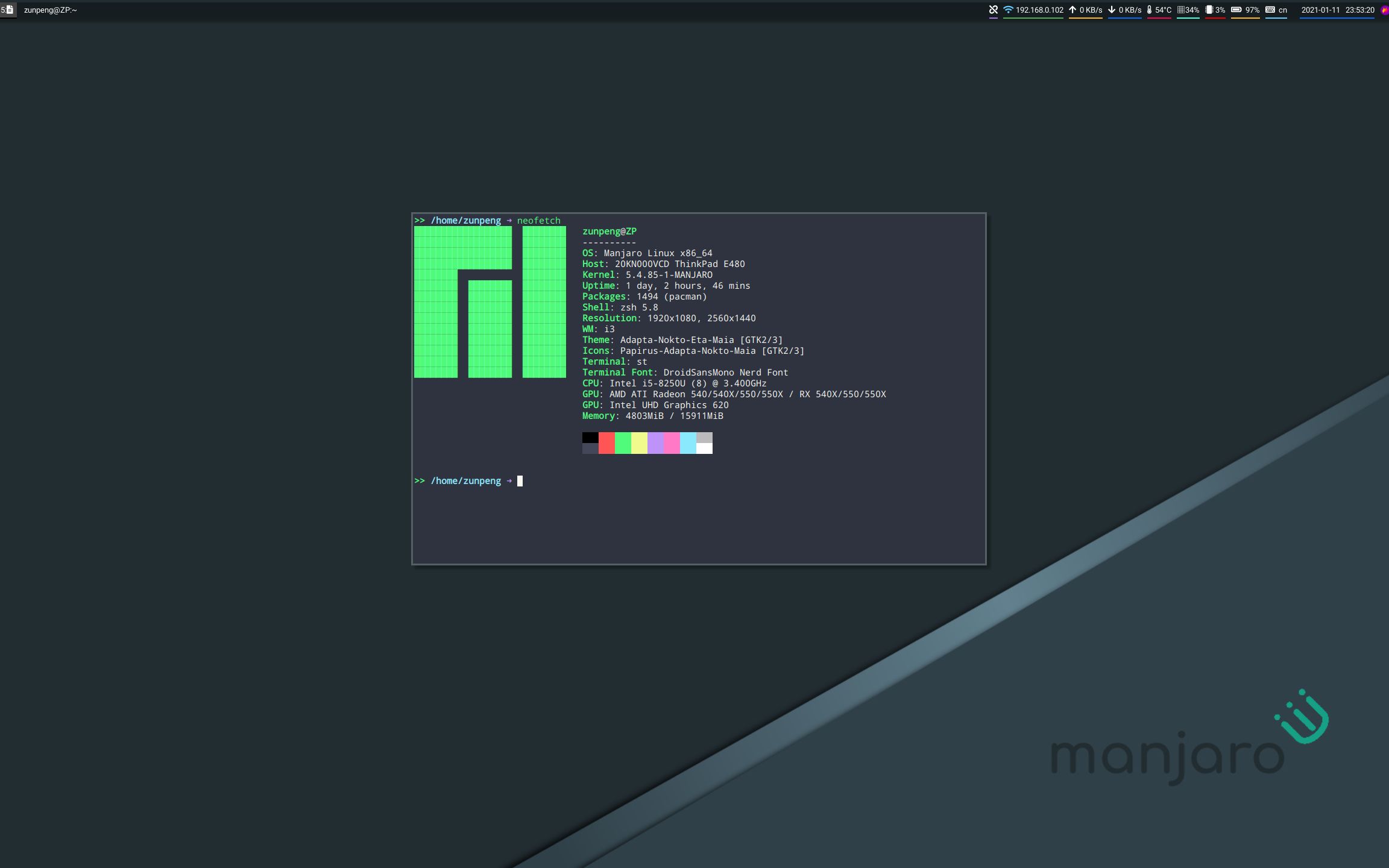Click the memory grid icon showing 34%
The height and width of the screenshot is (868, 1389).
[x=1180, y=10]
